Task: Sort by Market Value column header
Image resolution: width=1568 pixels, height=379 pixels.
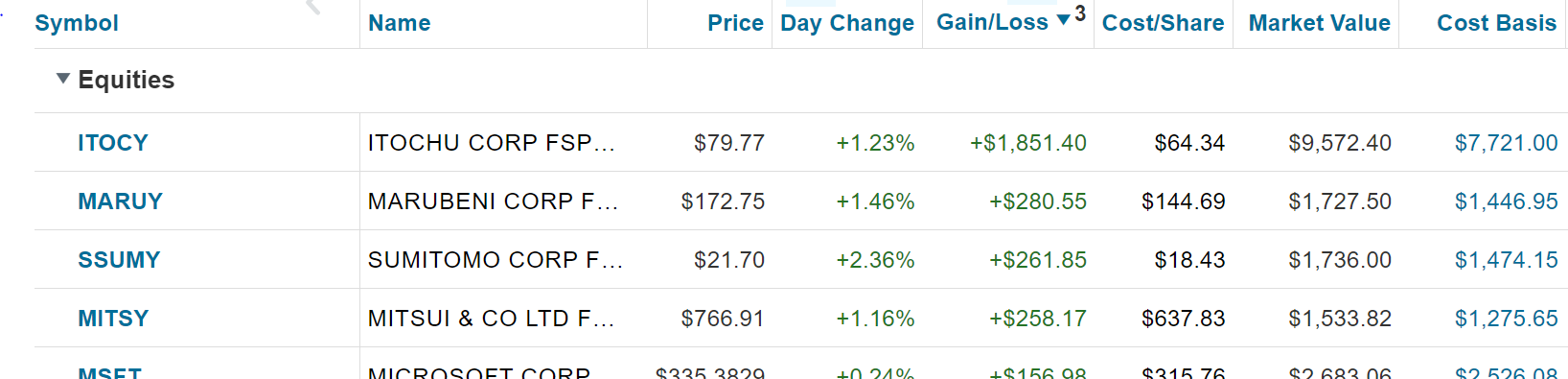Action: pos(1319,23)
